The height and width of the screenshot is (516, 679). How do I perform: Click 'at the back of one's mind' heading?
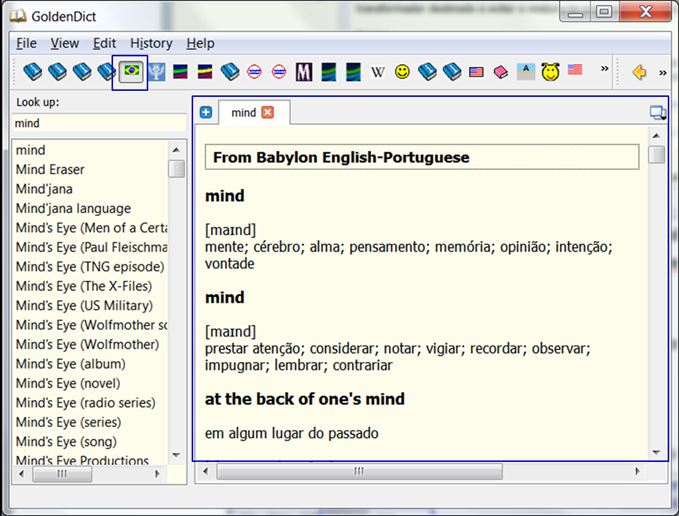pyautogui.click(x=305, y=399)
